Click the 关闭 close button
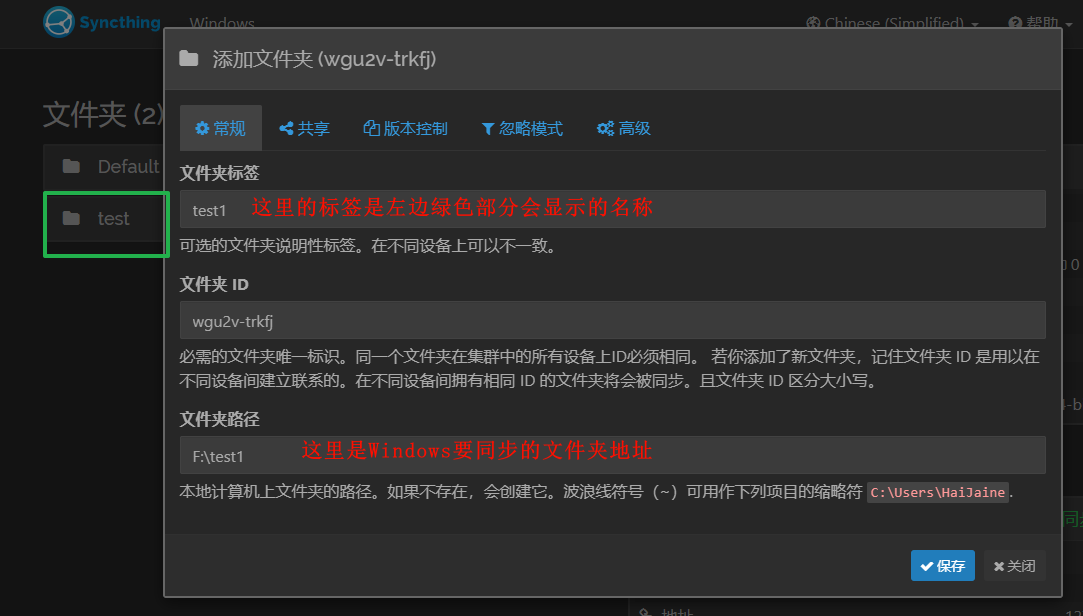The image size is (1083, 616). 1014,566
